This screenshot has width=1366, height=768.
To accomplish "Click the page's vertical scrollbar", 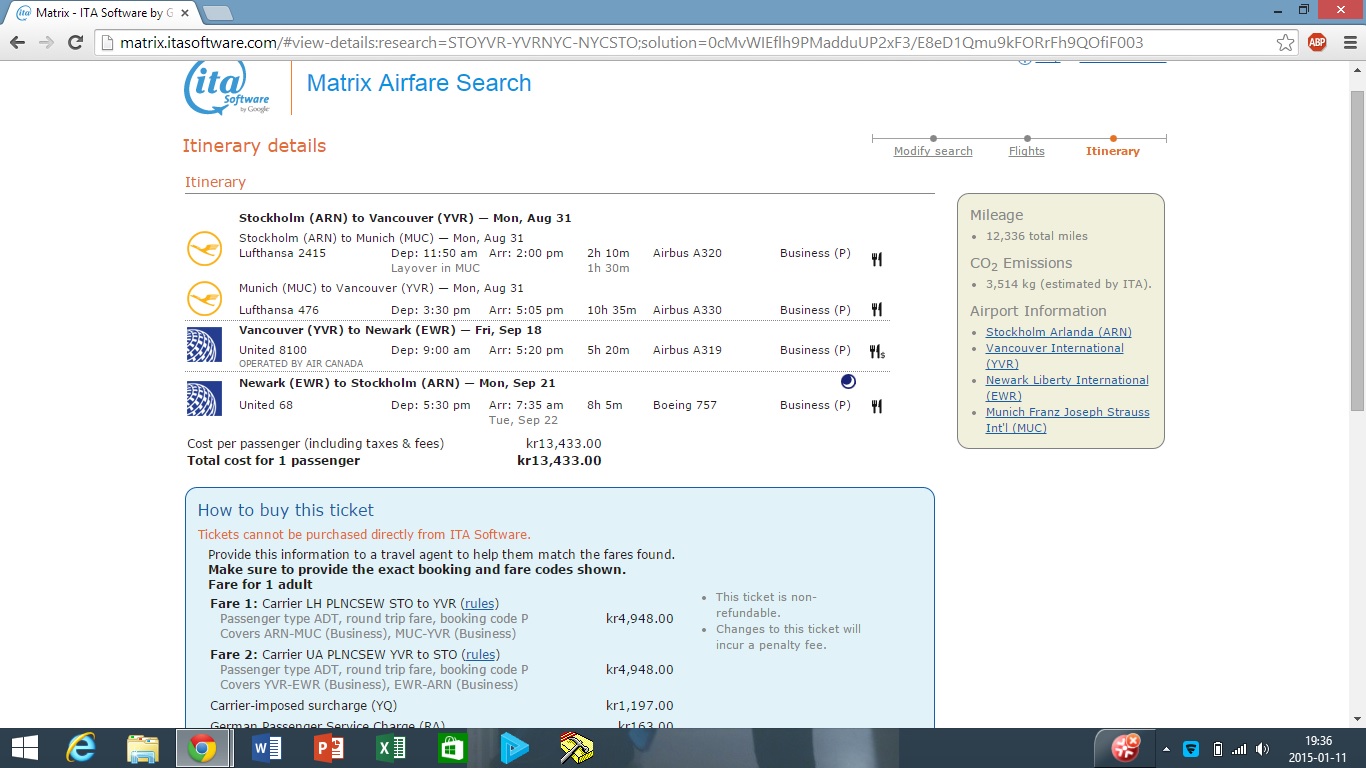I will pos(1356,250).
